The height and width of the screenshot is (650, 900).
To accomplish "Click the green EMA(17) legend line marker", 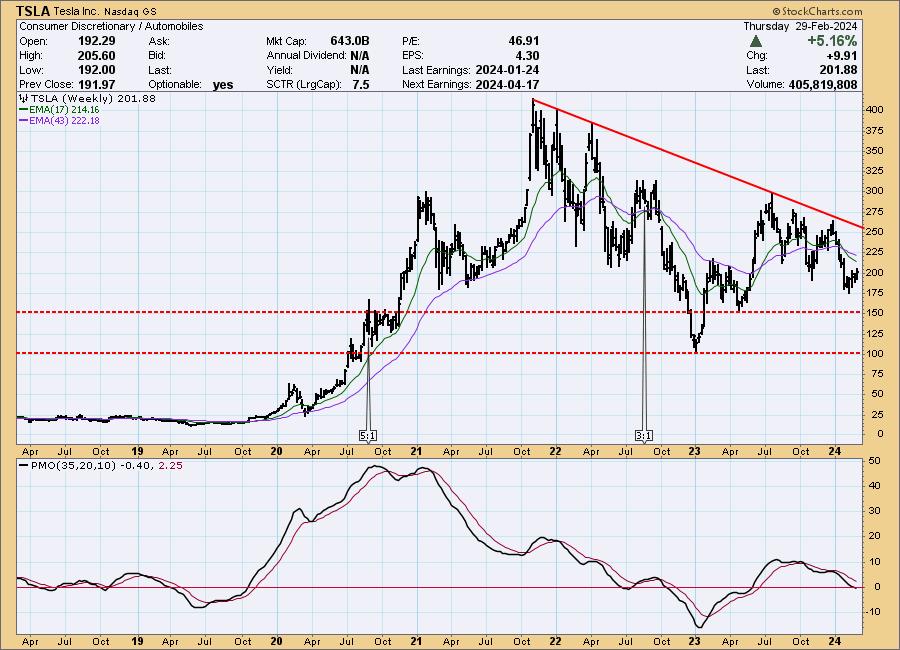I will coord(24,109).
